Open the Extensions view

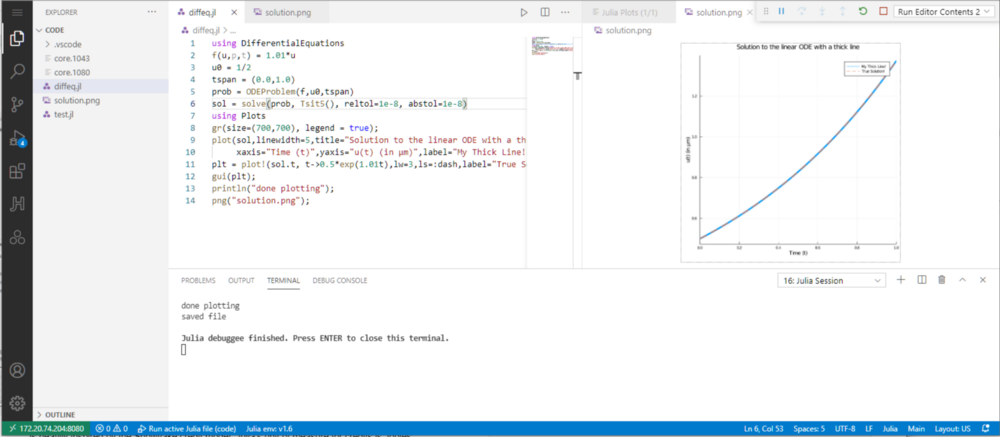[x=17, y=172]
